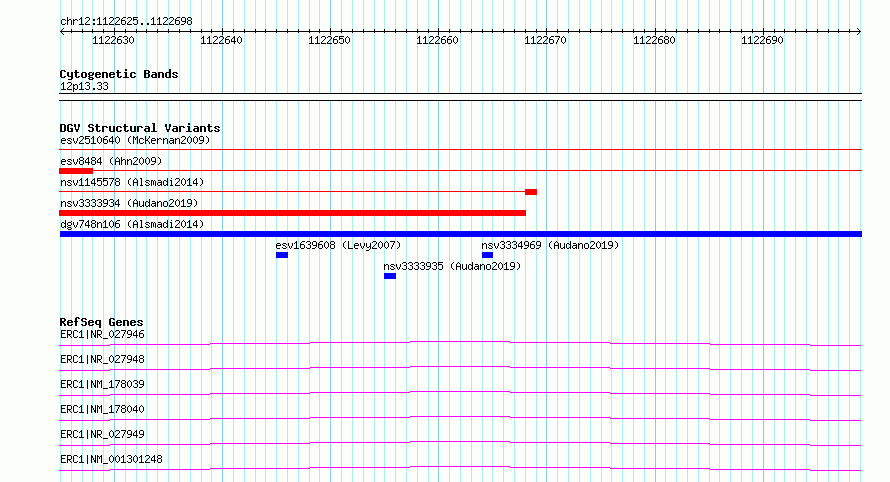This screenshot has width=890, height=482.
Task: Click the short red bar under esv8484
Action: [76, 171]
